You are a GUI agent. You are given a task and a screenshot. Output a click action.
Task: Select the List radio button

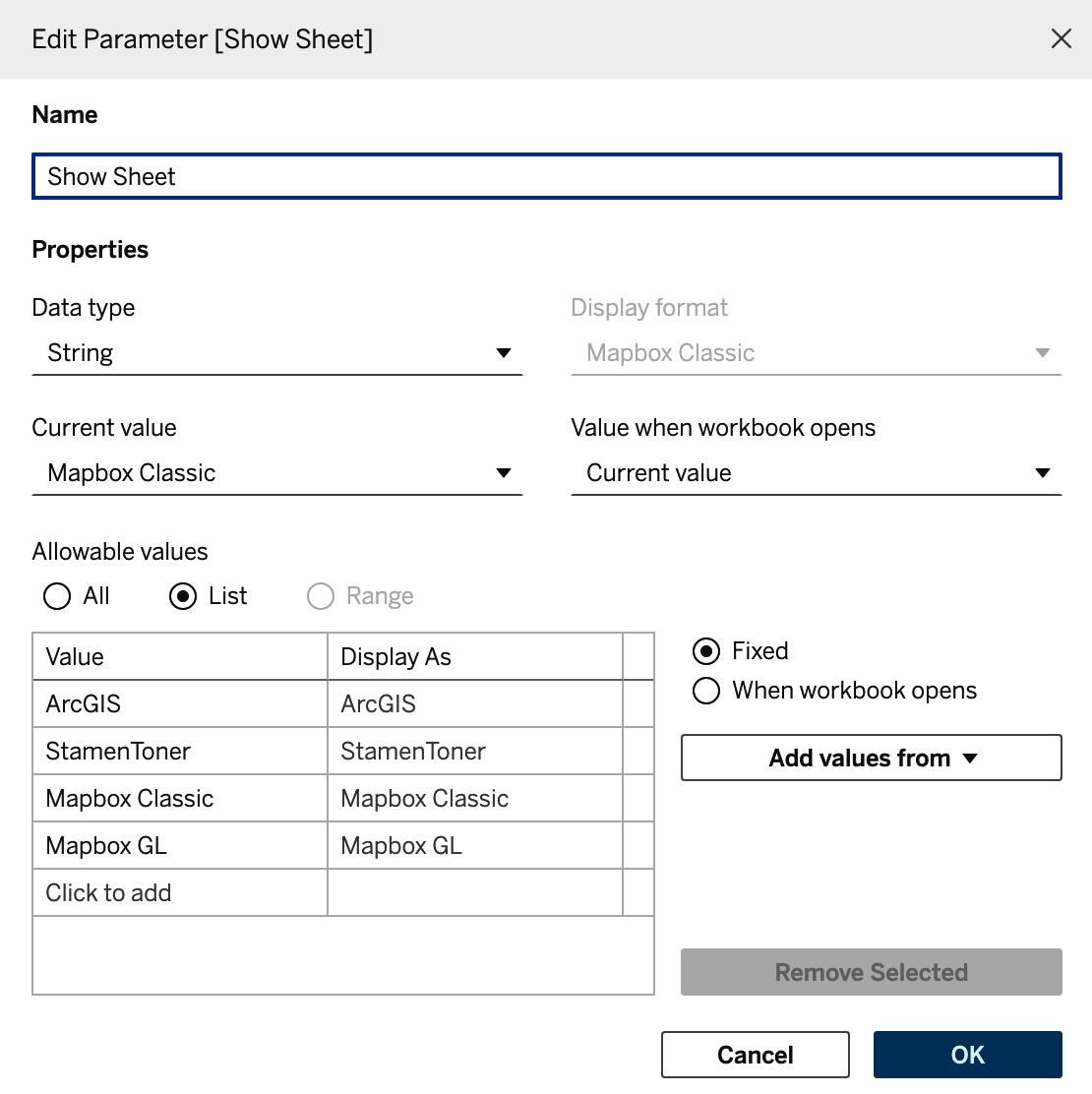[183, 596]
